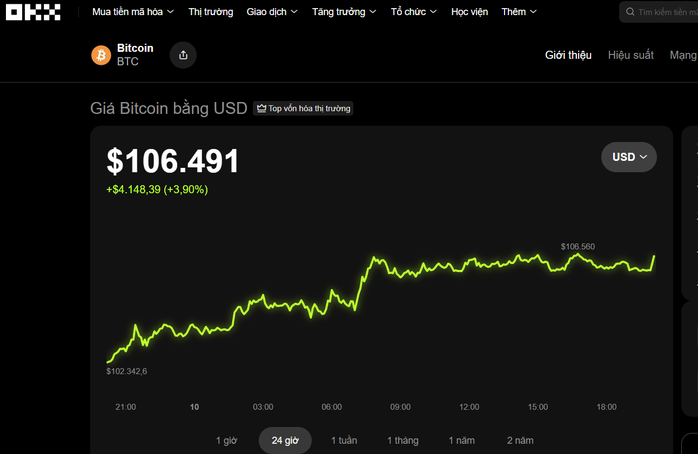Viewport: 698px width, 454px height.
Task: Select the 1 tuần time range
Action: pyautogui.click(x=343, y=440)
